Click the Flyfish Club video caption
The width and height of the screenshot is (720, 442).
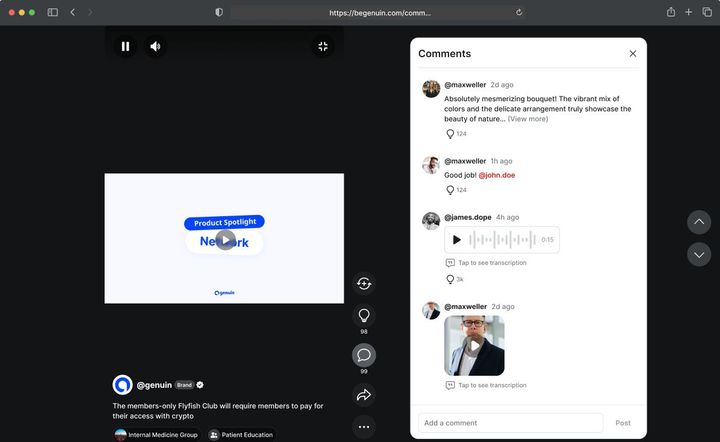pos(218,411)
